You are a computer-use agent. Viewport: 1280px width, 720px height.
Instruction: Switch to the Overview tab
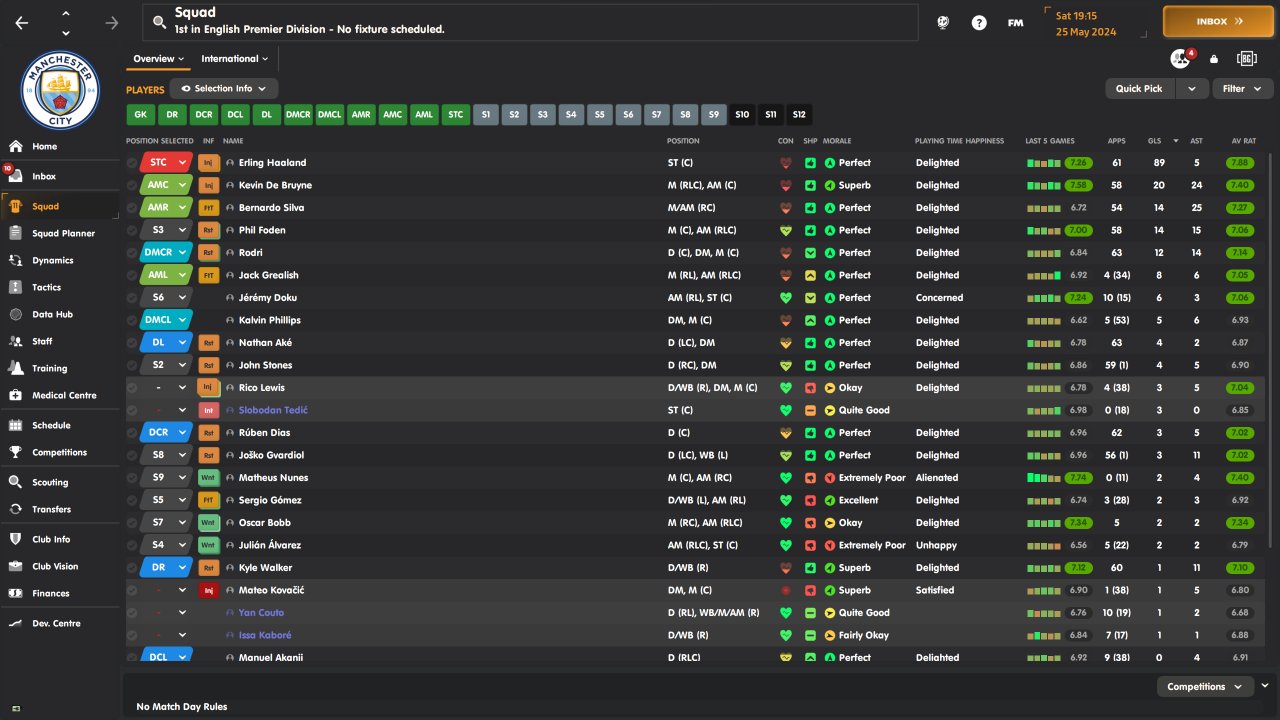coord(158,59)
